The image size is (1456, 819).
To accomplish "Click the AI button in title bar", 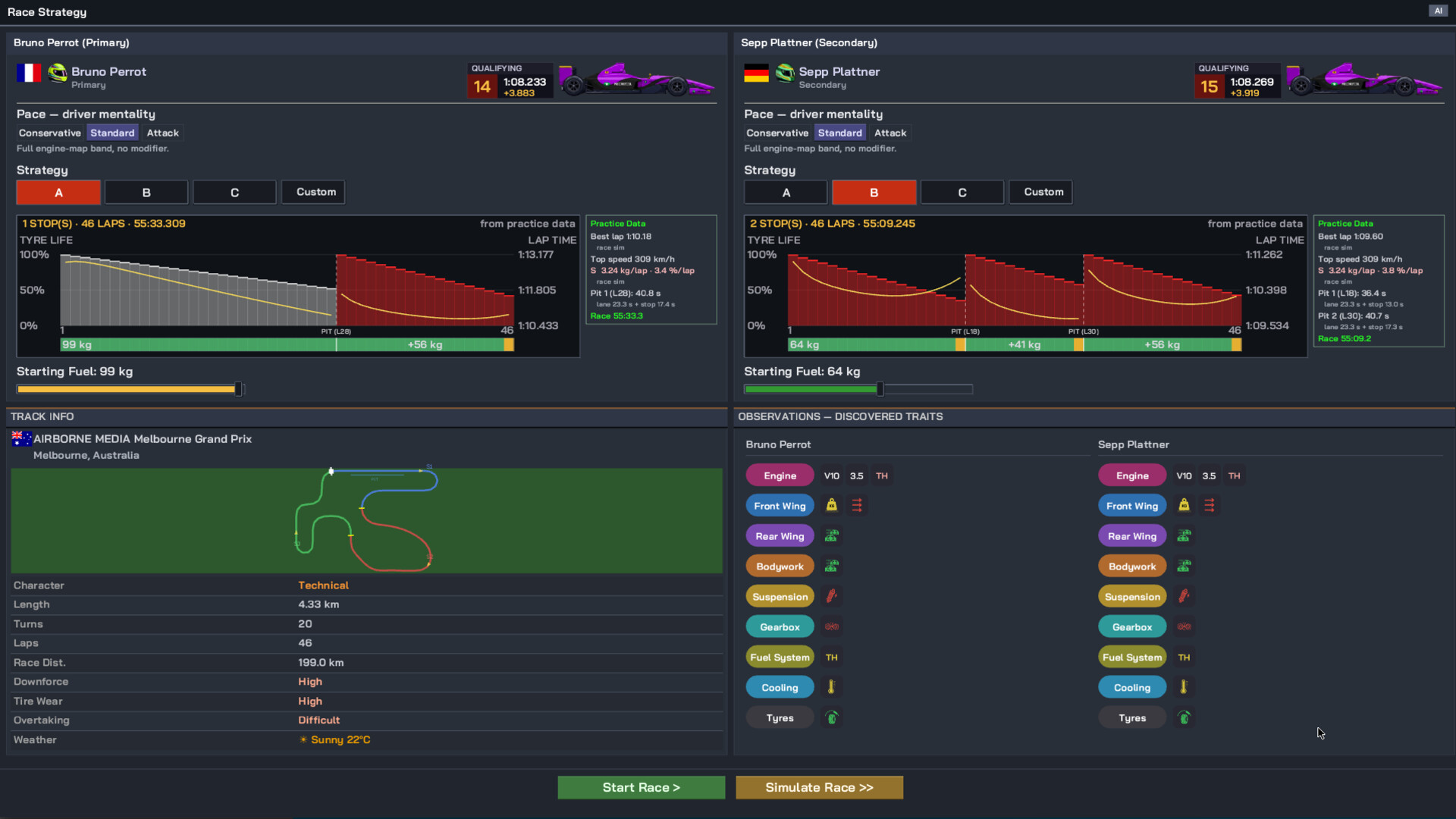I will [x=1438, y=11].
